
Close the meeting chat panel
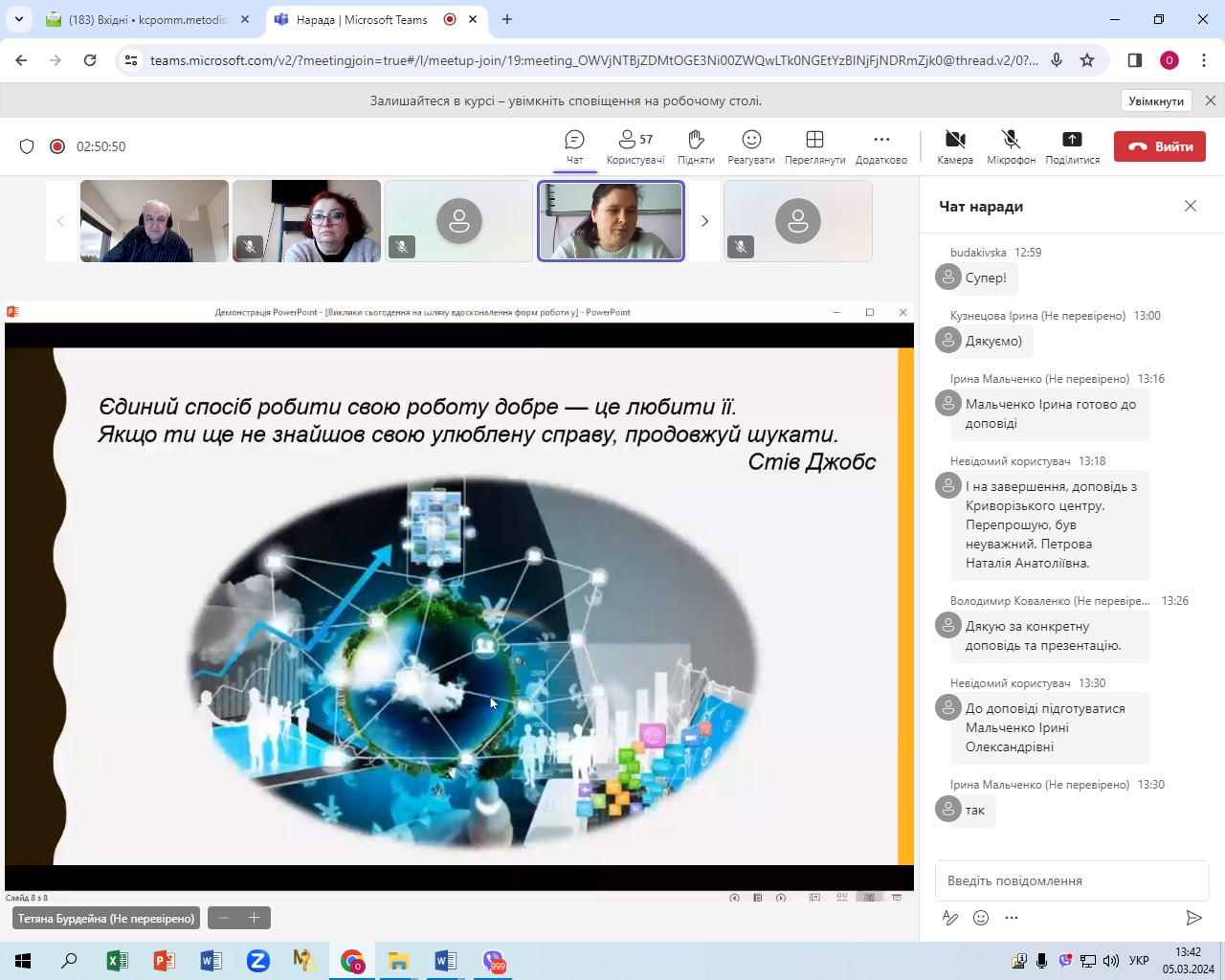(x=1191, y=206)
